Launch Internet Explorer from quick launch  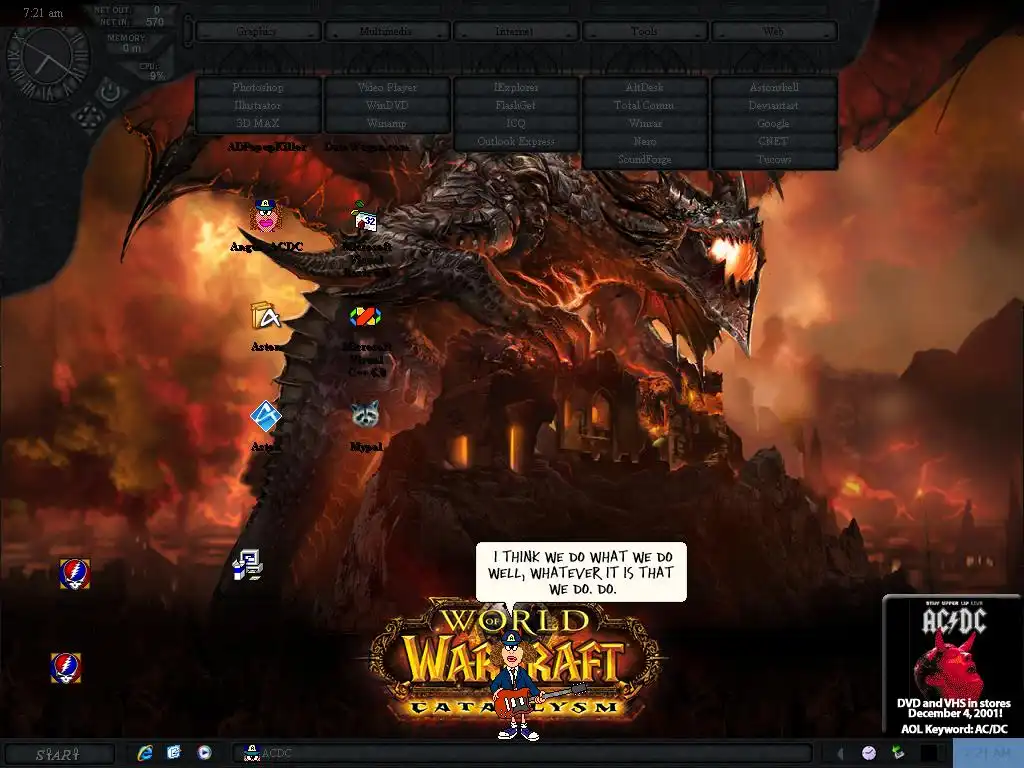(145, 753)
